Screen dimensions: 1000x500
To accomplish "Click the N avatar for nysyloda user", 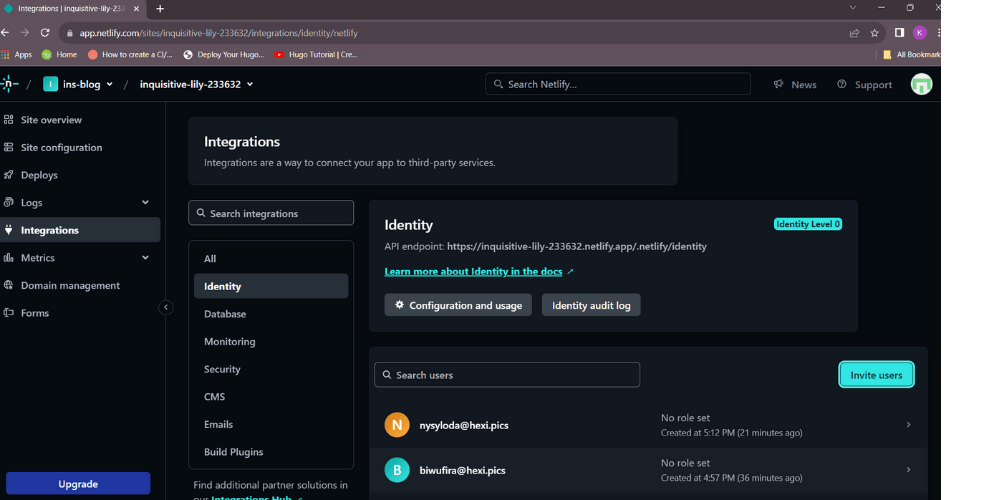I will click(x=397, y=425).
